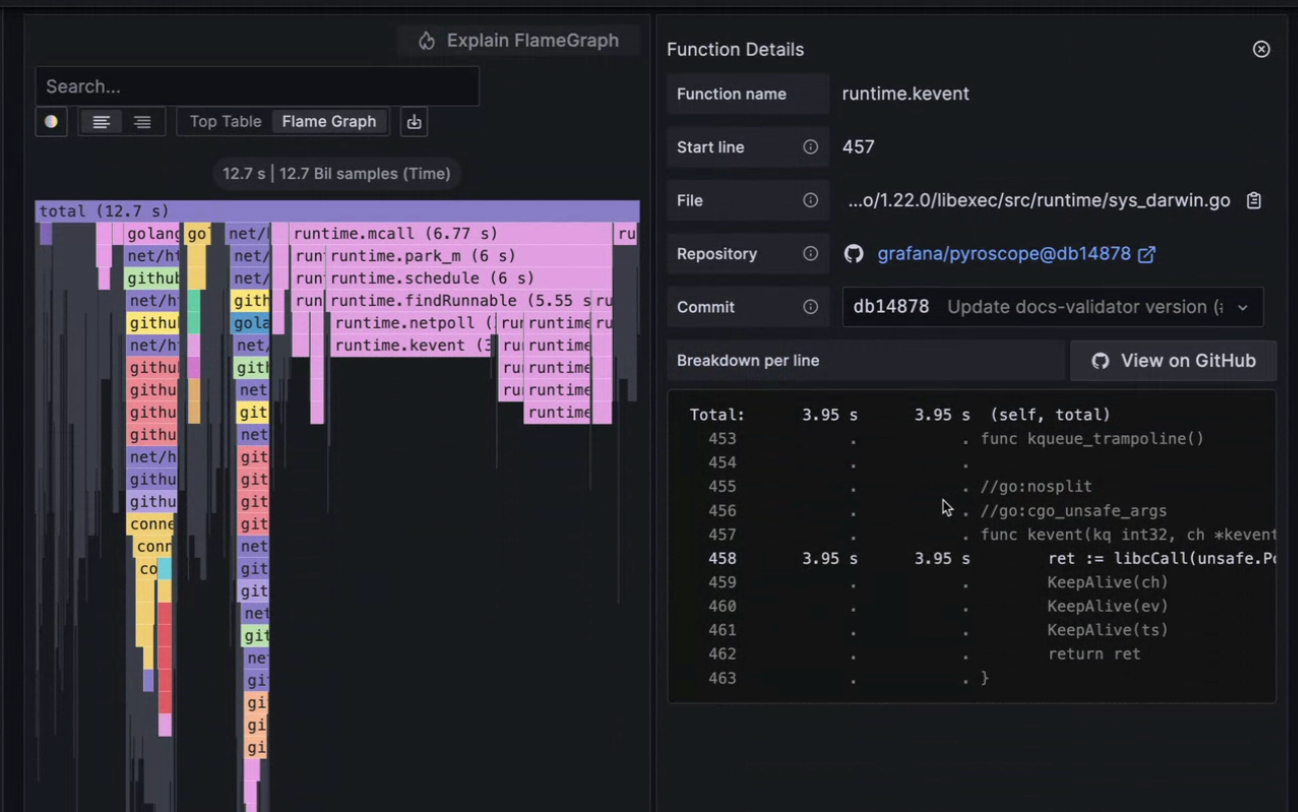The image size is (1298, 812).
Task: Switch to the Flame Graph view
Action: click(x=329, y=122)
